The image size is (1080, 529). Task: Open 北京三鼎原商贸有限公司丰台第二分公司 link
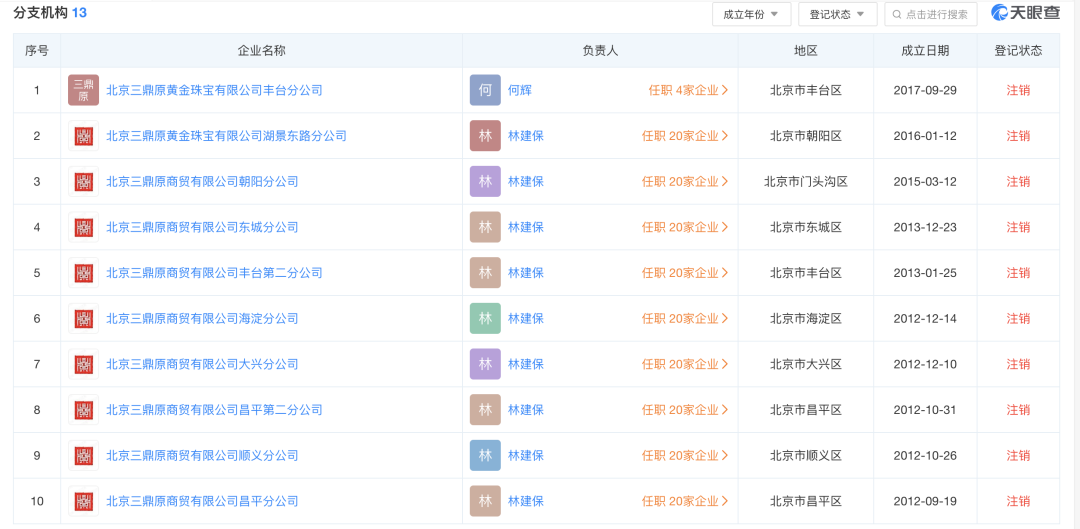pos(214,273)
